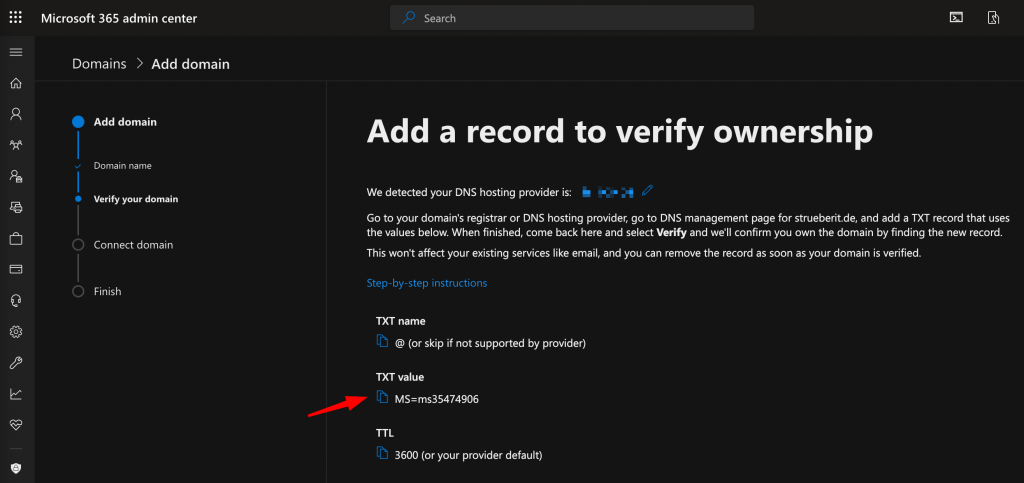
Task: Collapse the navigation menu via hamburger icon
Action: 16,52
